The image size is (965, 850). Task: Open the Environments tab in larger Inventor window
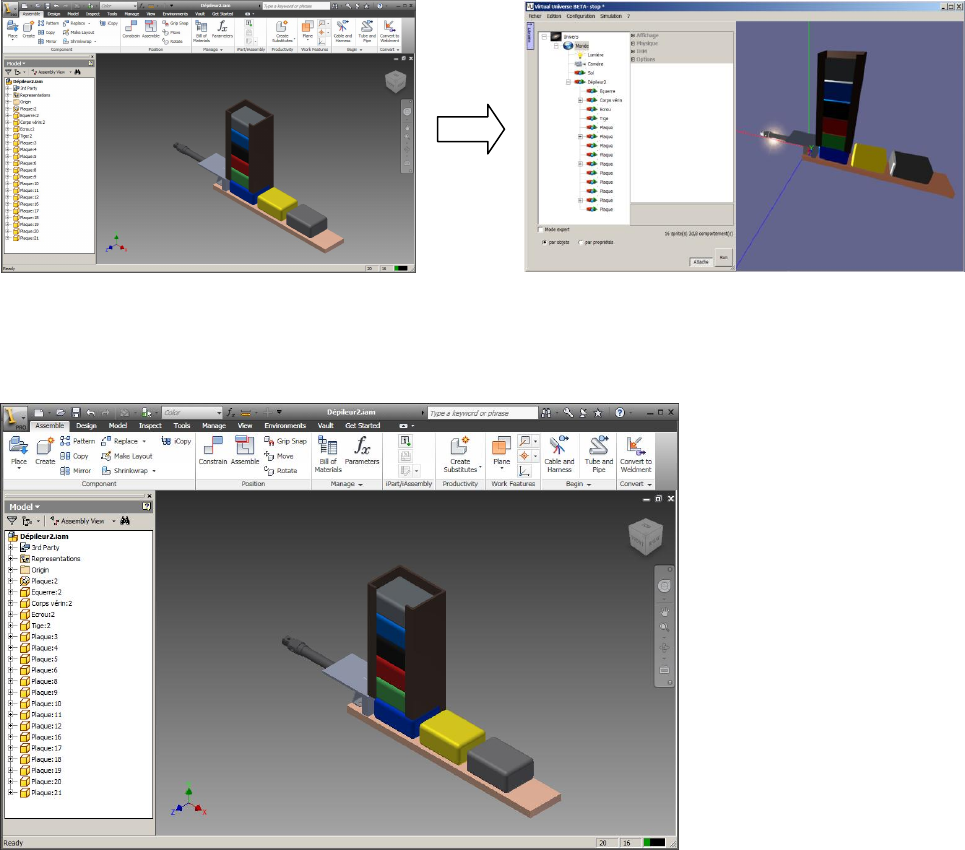pyautogui.click(x=285, y=426)
